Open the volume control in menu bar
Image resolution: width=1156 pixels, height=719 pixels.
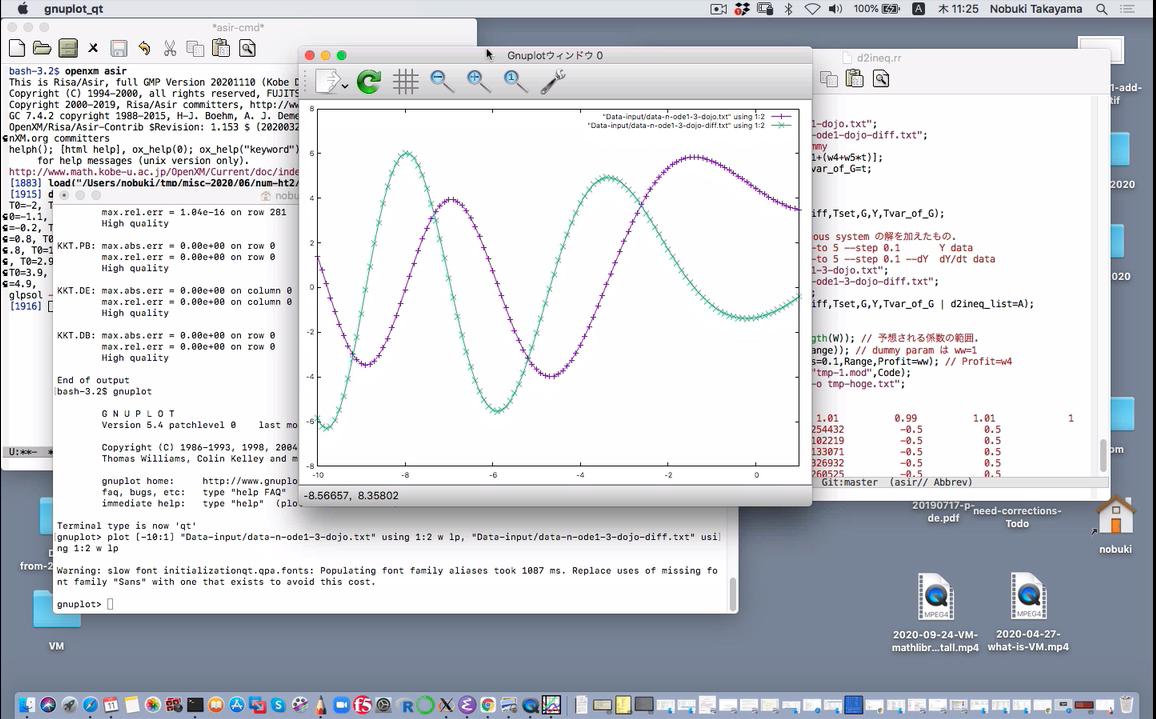835,9
